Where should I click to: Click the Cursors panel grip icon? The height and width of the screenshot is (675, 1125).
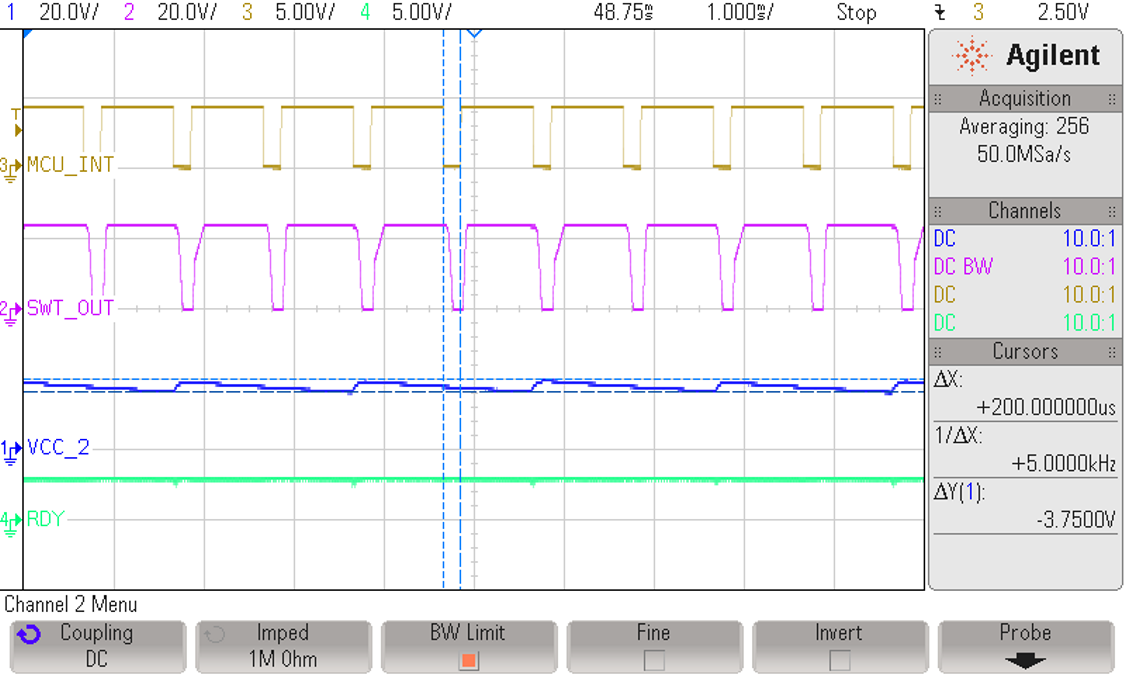pyautogui.click(x=938, y=351)
